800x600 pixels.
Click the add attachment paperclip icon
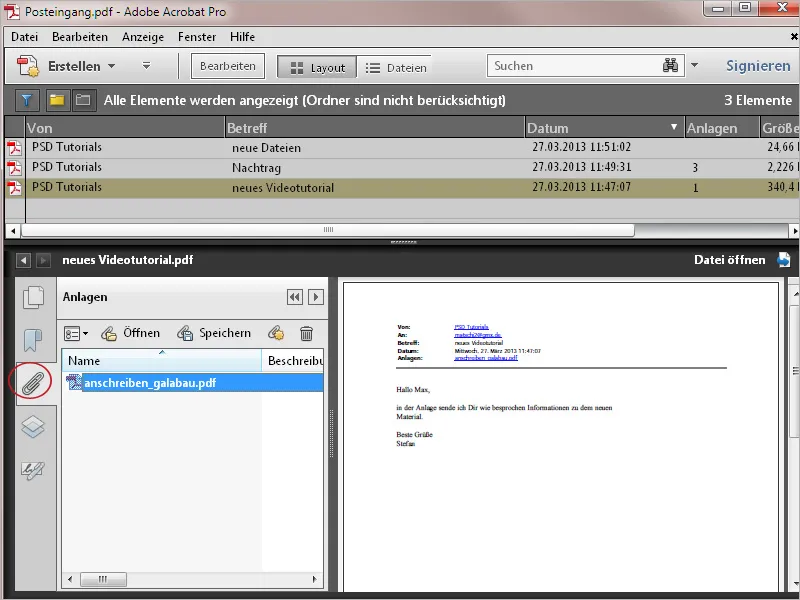click(x=276, y=333)
